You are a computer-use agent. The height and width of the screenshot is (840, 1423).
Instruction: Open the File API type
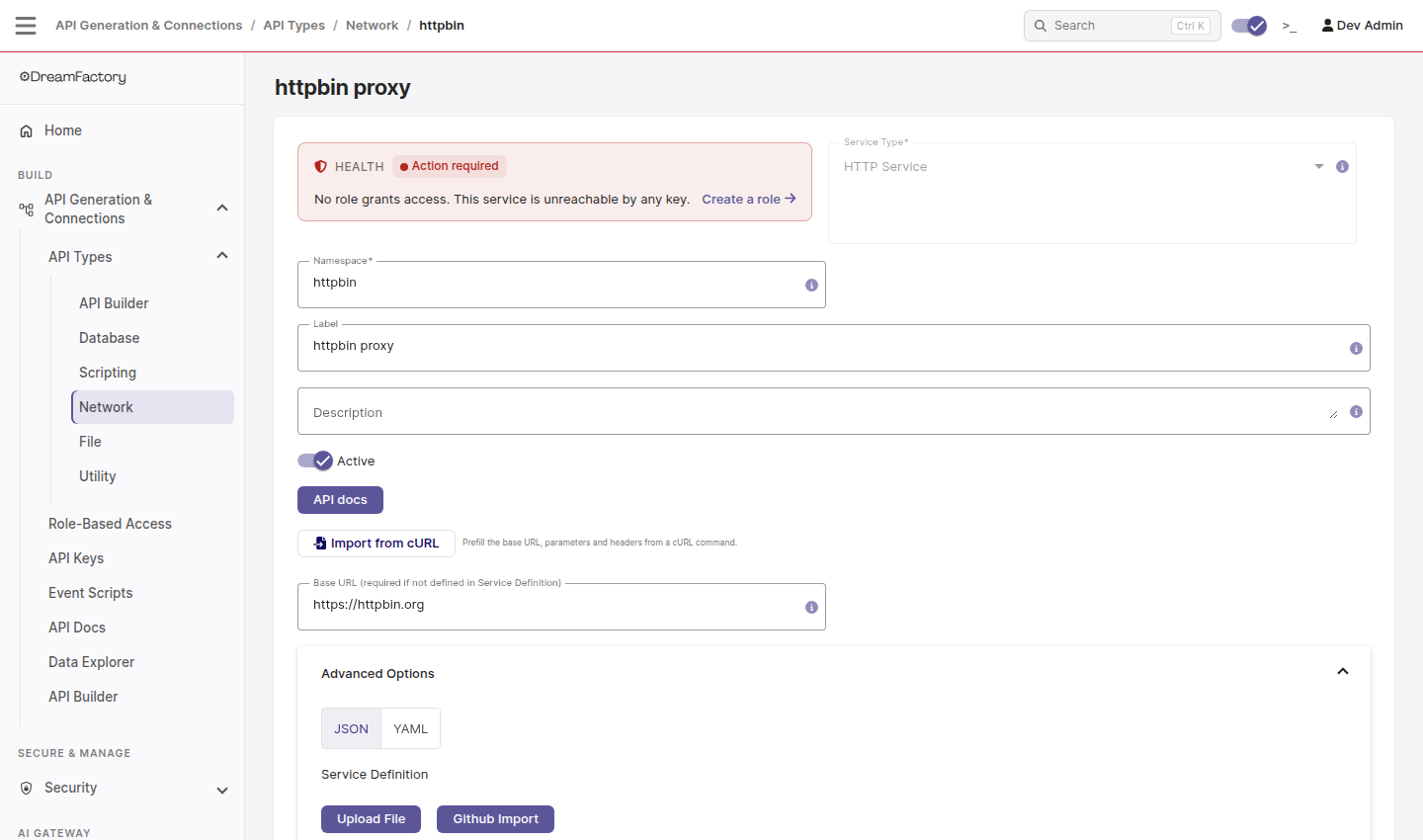tap(152, 442)
